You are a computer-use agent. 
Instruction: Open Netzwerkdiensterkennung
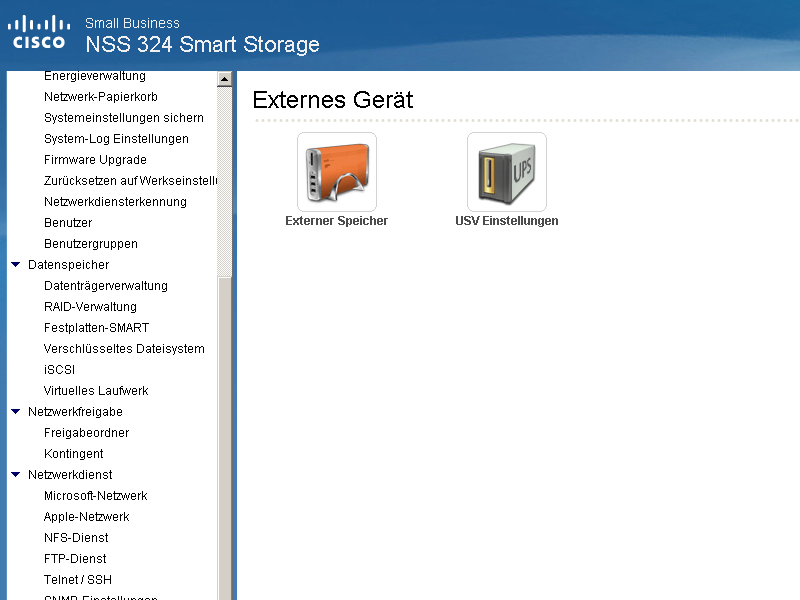115,202
